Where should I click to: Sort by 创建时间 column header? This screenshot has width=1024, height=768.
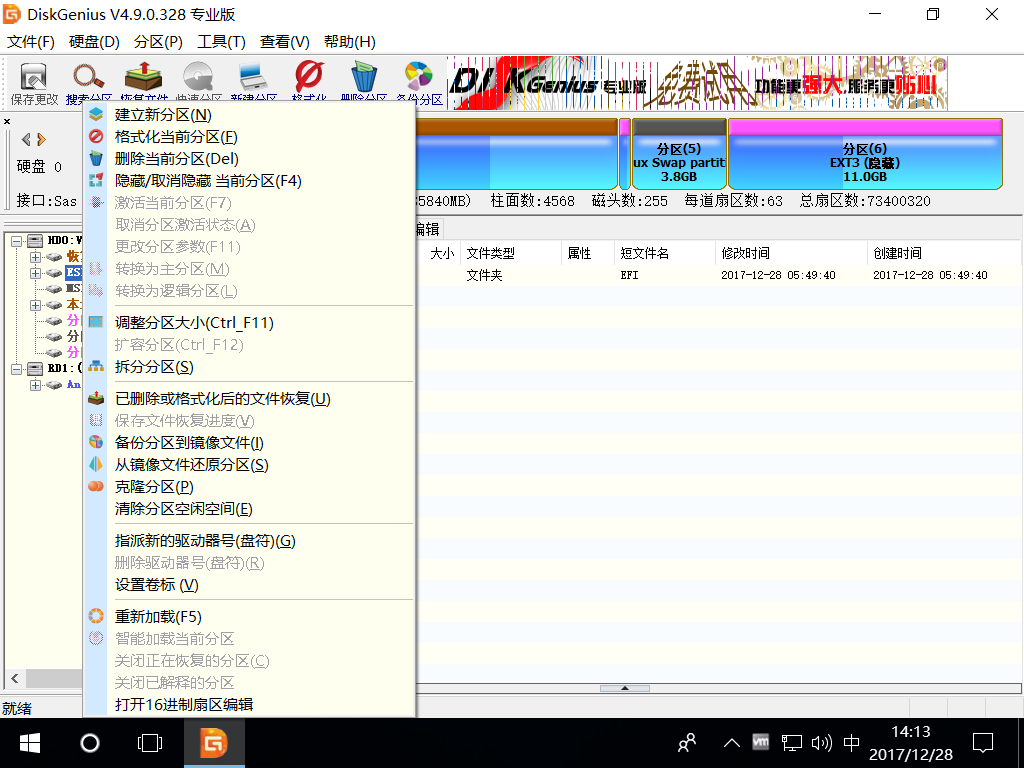click(944, 253)
